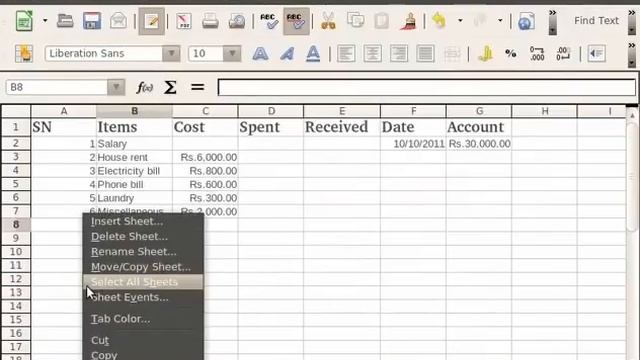This screenshot has width=640, height=360.
Task: Click cell with Rs.30,000.00
Action: (x=479, y=144)
